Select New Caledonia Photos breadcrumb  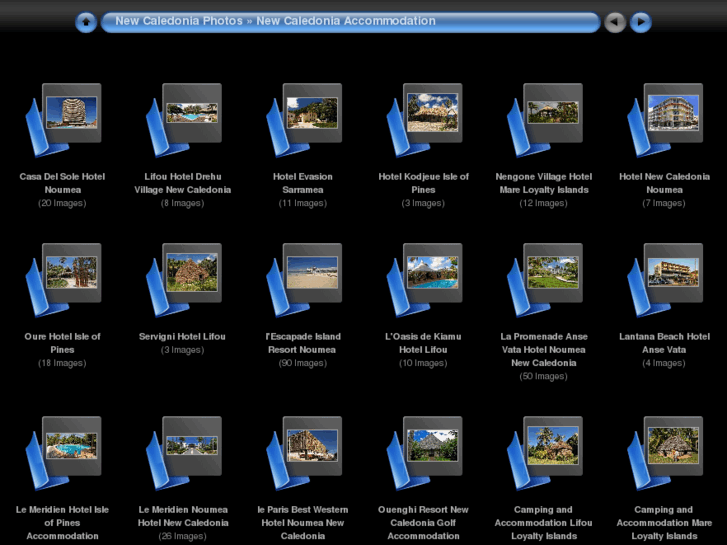point(178,21)
